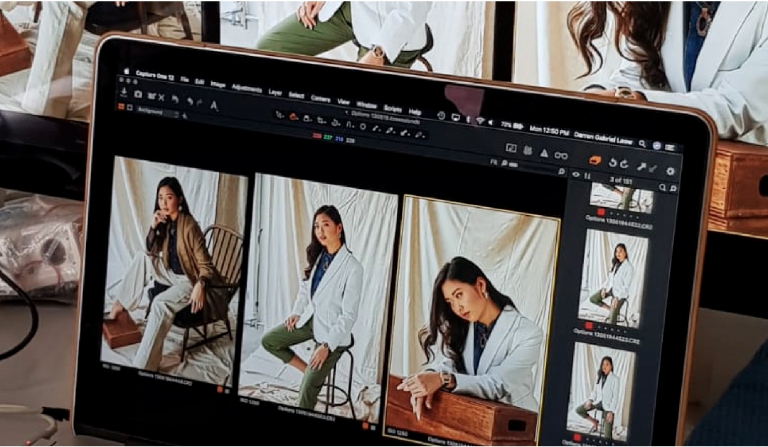
Task: Choose the Select pointer cursor tool
Action: [279, 114]
